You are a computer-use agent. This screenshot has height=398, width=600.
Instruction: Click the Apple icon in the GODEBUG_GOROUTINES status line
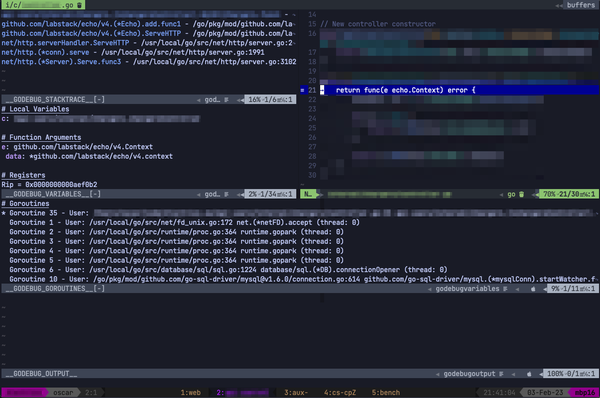(533, 289)
